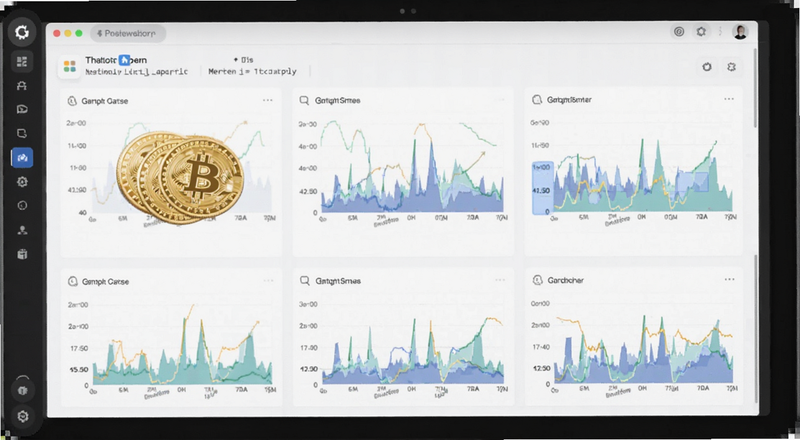
Task: Click the Nastinoiy subtitle under the page title
Action: [x=136, y=72]
